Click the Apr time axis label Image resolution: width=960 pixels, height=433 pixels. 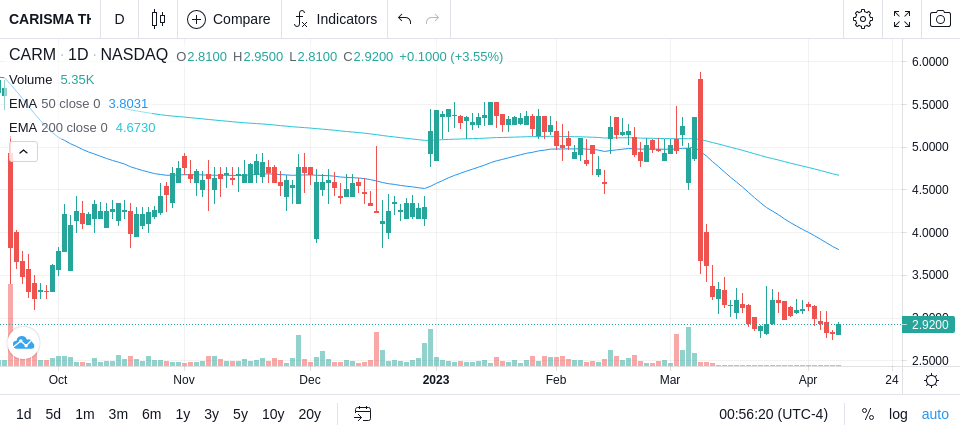(x=809, y=380)
